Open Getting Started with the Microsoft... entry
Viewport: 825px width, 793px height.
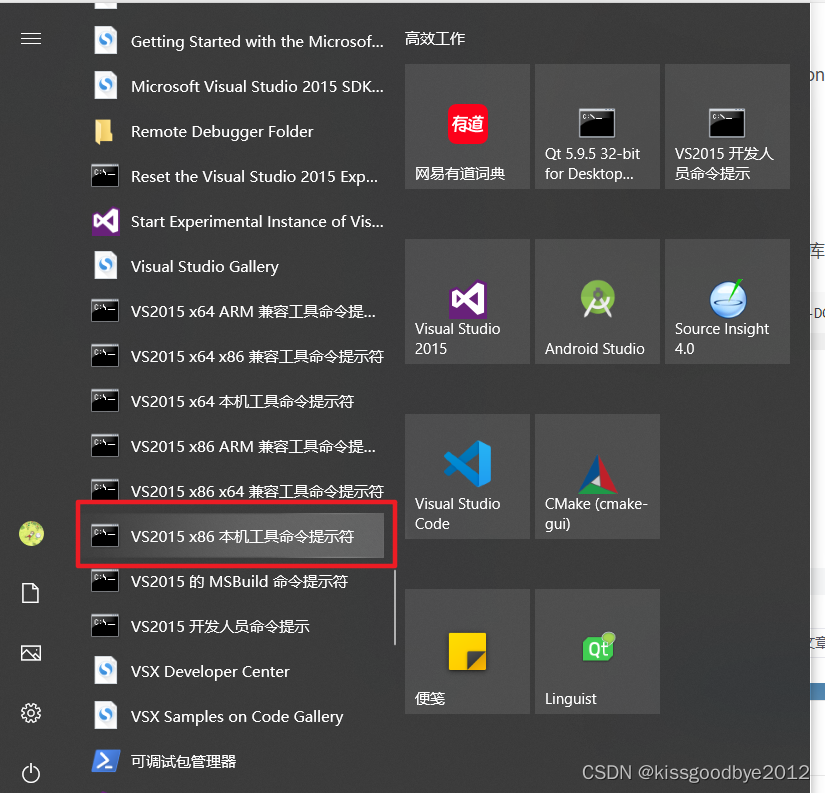(x=237, y=41)
